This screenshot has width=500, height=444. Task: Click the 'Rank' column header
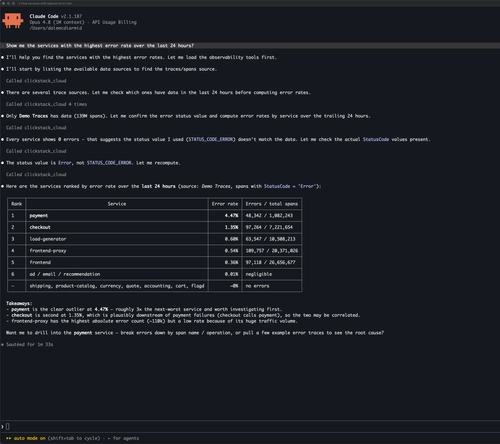coord(16,204)
